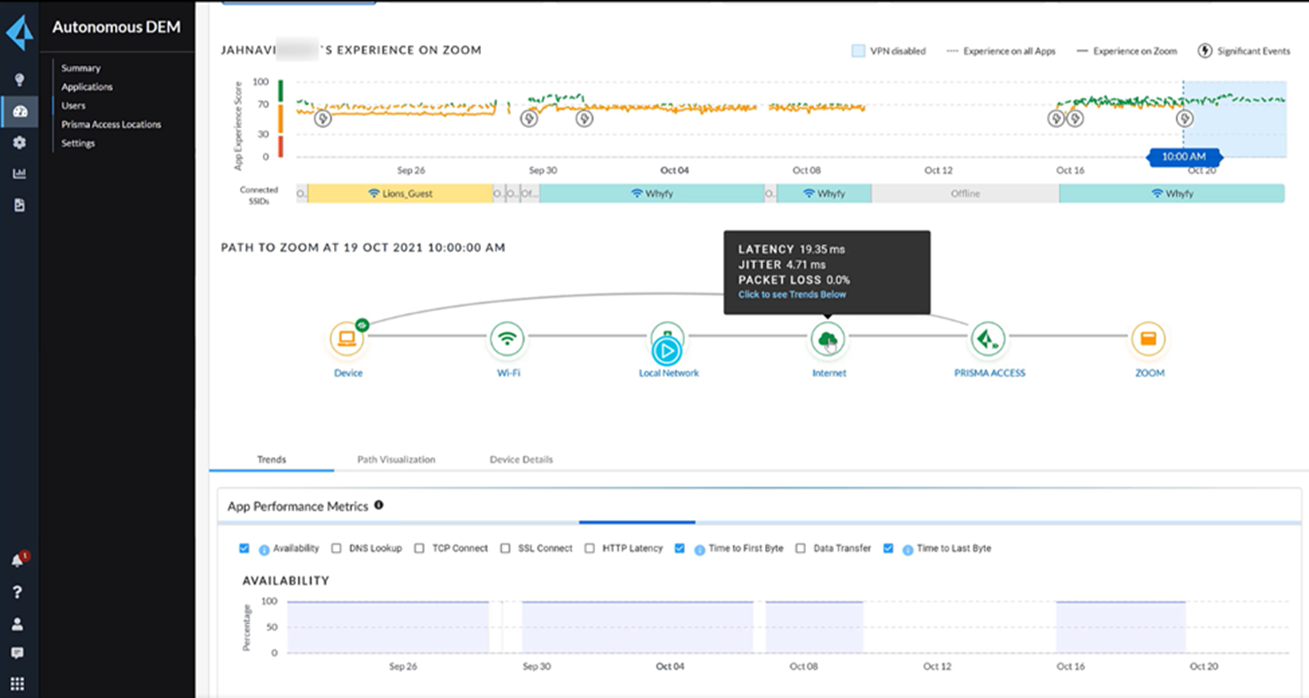Viewport: 1309px width, 698px height.
Task: Click the Device node icon in path
Action: tap(347, 340)
